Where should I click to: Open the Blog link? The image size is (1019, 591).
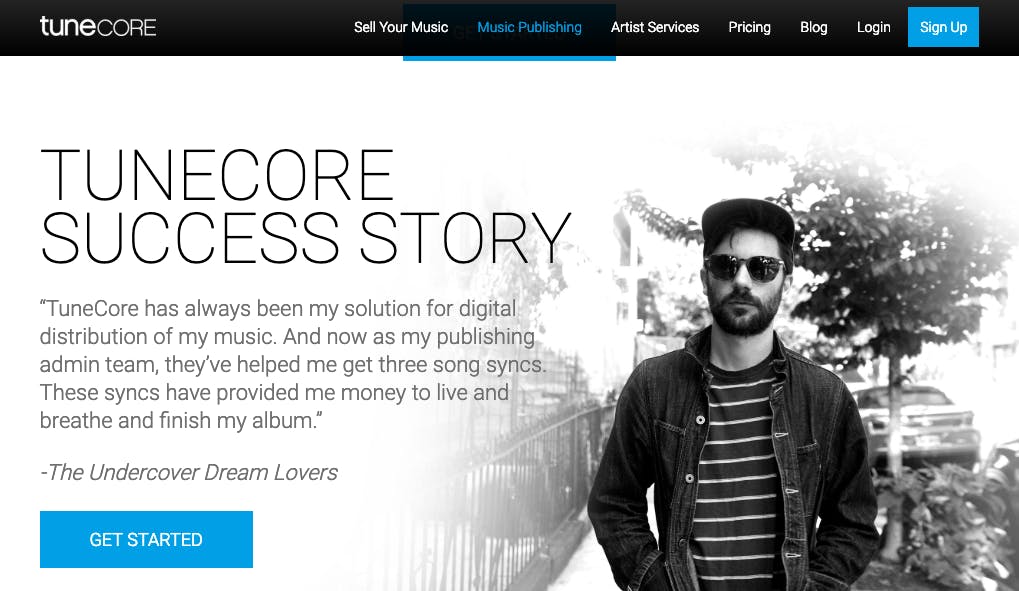pos(813,27)
